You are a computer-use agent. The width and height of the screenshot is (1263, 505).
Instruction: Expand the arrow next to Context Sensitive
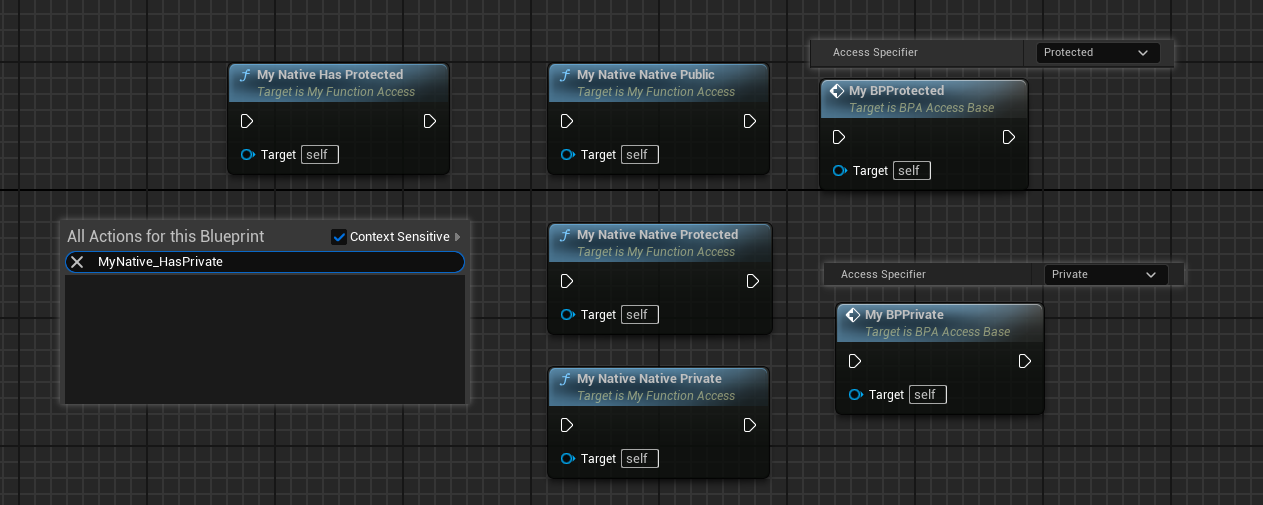pyautogui.click(x=458, y=237)
